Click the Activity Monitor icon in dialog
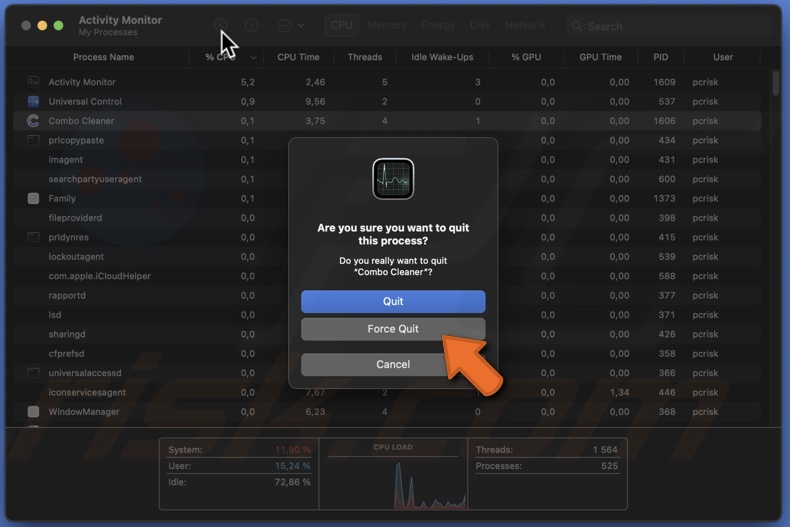Image resolution: width=790 pixels, height=527 pixels. (393, 179)
